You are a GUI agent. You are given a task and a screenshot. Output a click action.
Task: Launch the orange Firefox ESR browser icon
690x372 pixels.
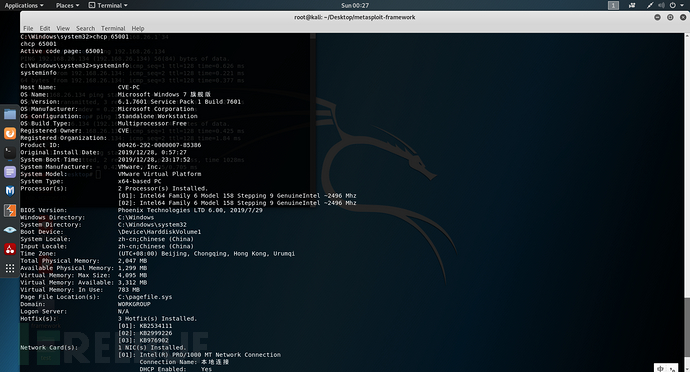10,133
